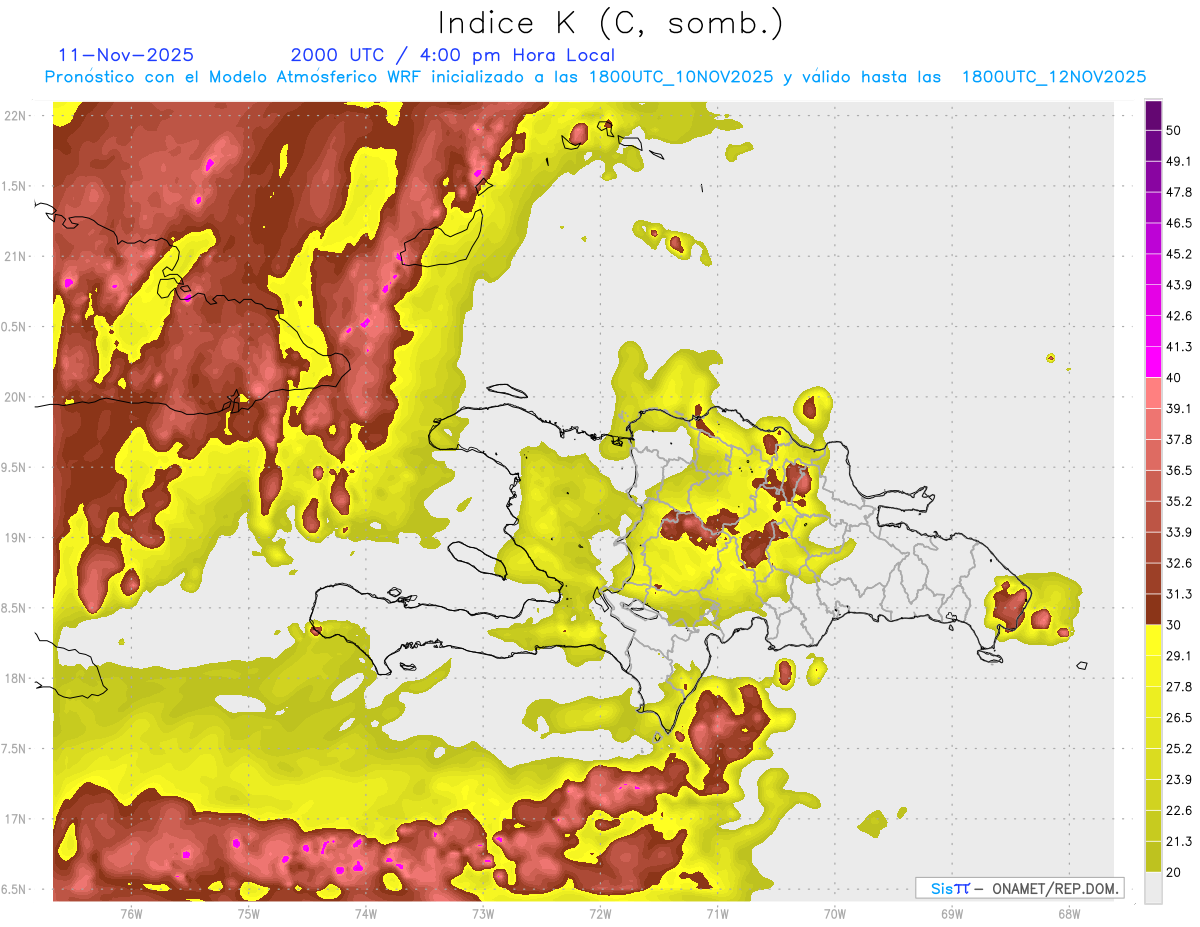Click the 75W longitude axis label

248,912
